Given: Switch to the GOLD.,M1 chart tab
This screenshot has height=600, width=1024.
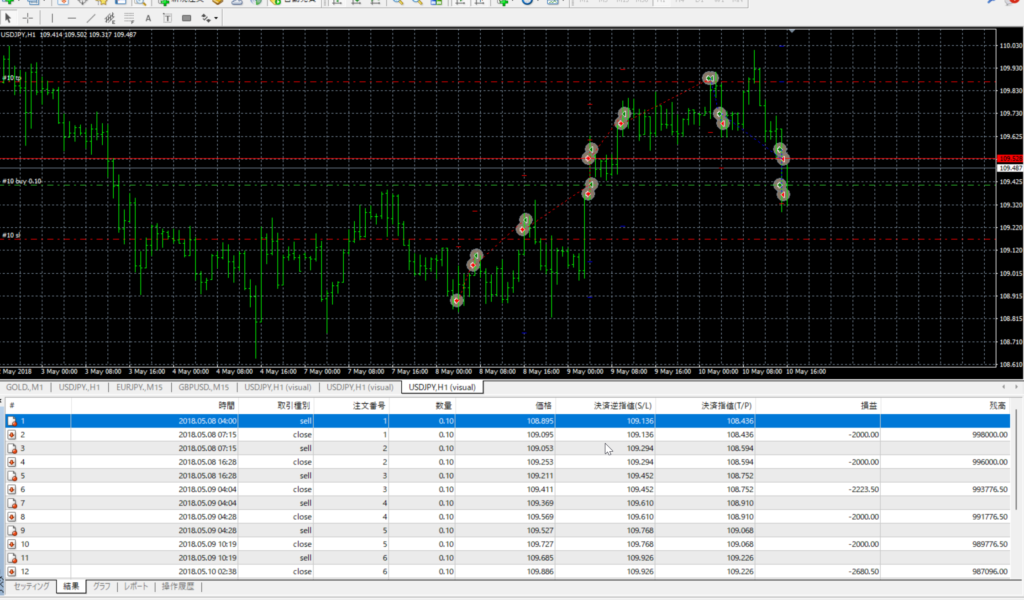Looking at the screenshot, I should pos(24,387).
